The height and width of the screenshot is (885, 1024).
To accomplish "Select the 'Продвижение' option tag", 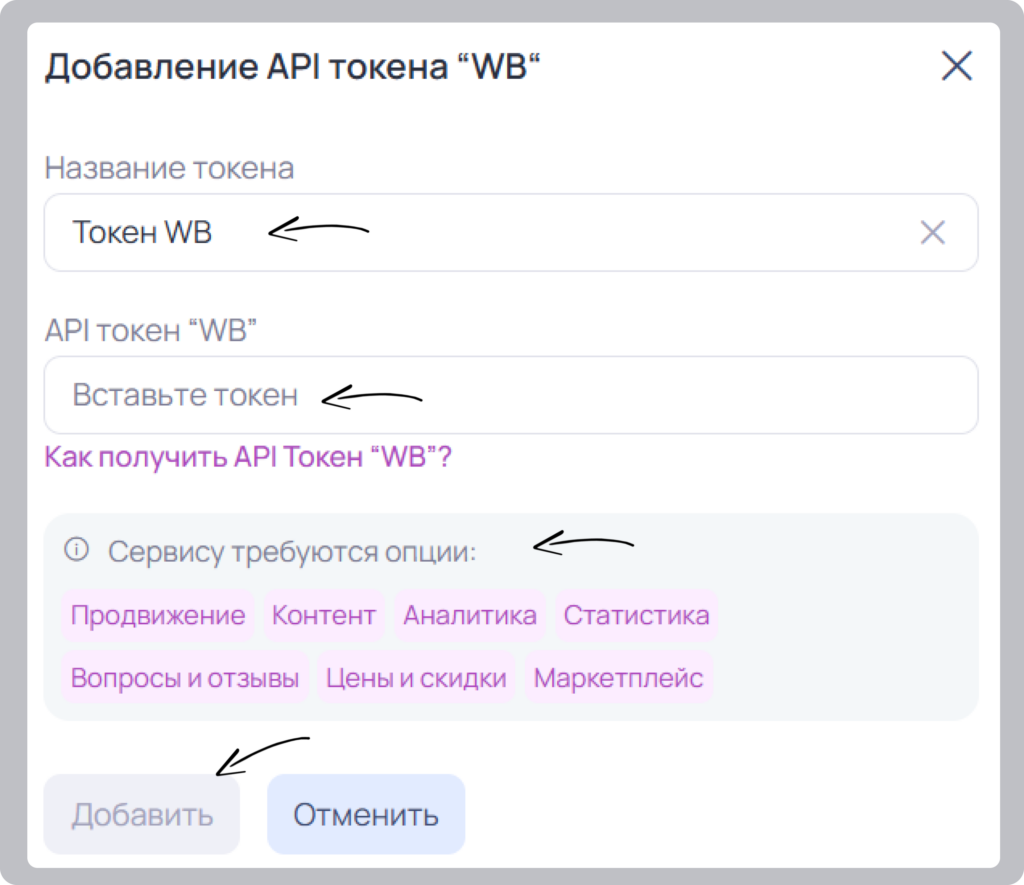I will coord(158,615).
